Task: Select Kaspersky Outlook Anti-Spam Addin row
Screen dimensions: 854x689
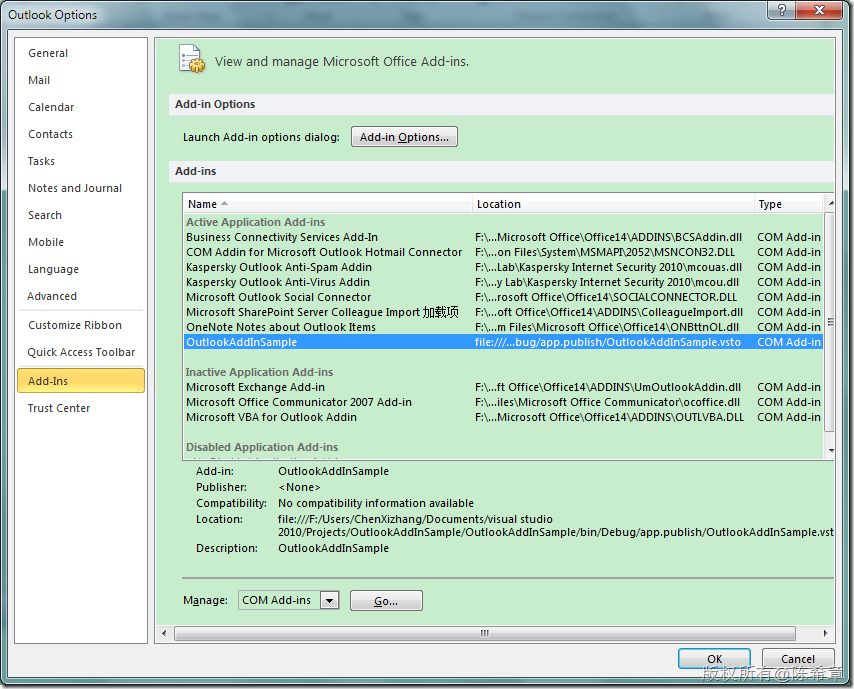Action: click(503, 267)
